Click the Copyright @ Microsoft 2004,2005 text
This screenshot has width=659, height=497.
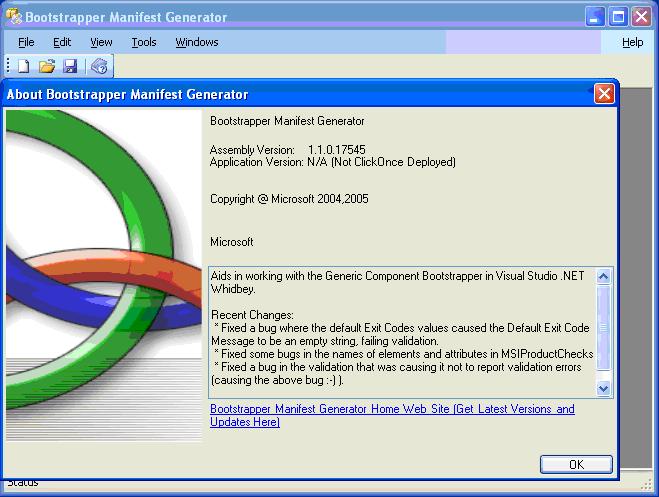coord(289,199)
